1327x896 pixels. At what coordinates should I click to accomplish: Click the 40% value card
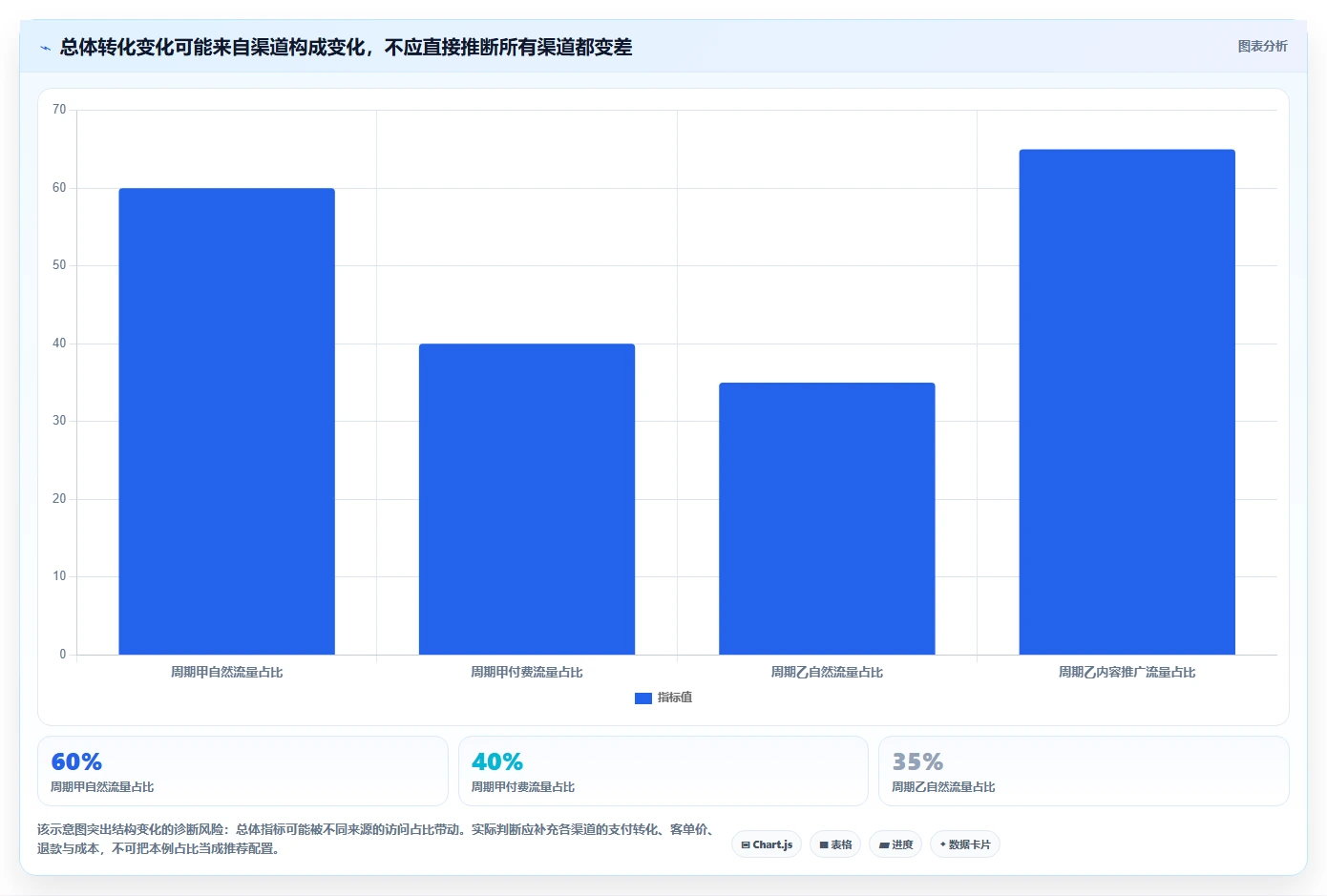pos(663,771)
